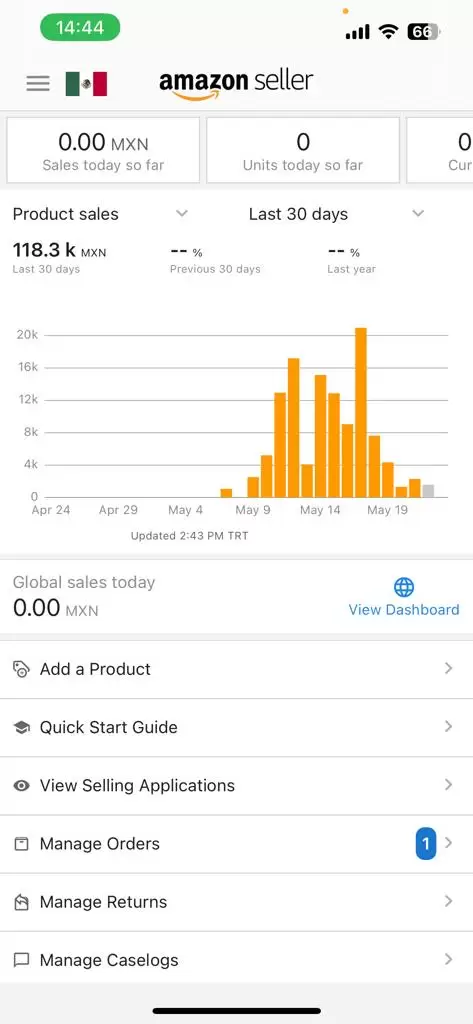Tap the Units today so far card
Image resolution: width=473 pixels, height=1024 pixels.
pyautogui.click(x=303, y=150)
